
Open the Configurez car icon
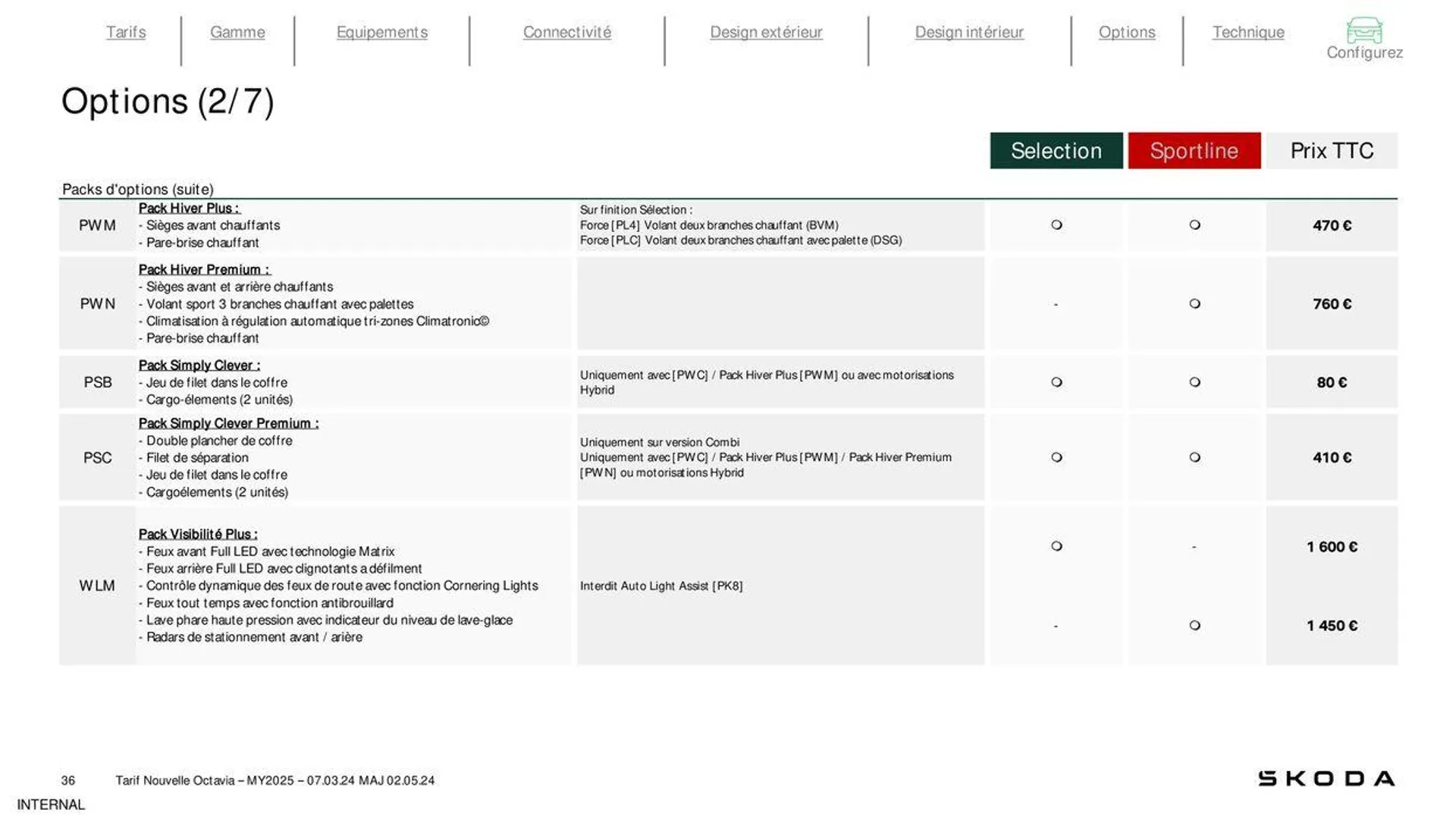1364,30
